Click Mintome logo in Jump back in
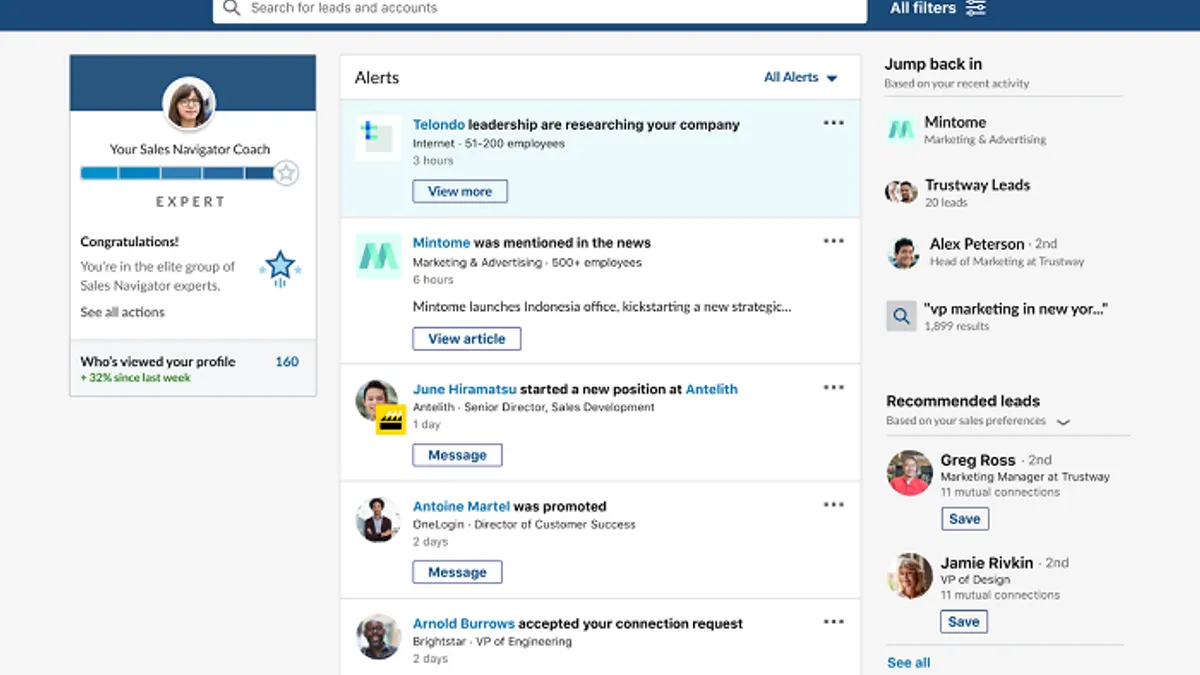 [901, 130]
